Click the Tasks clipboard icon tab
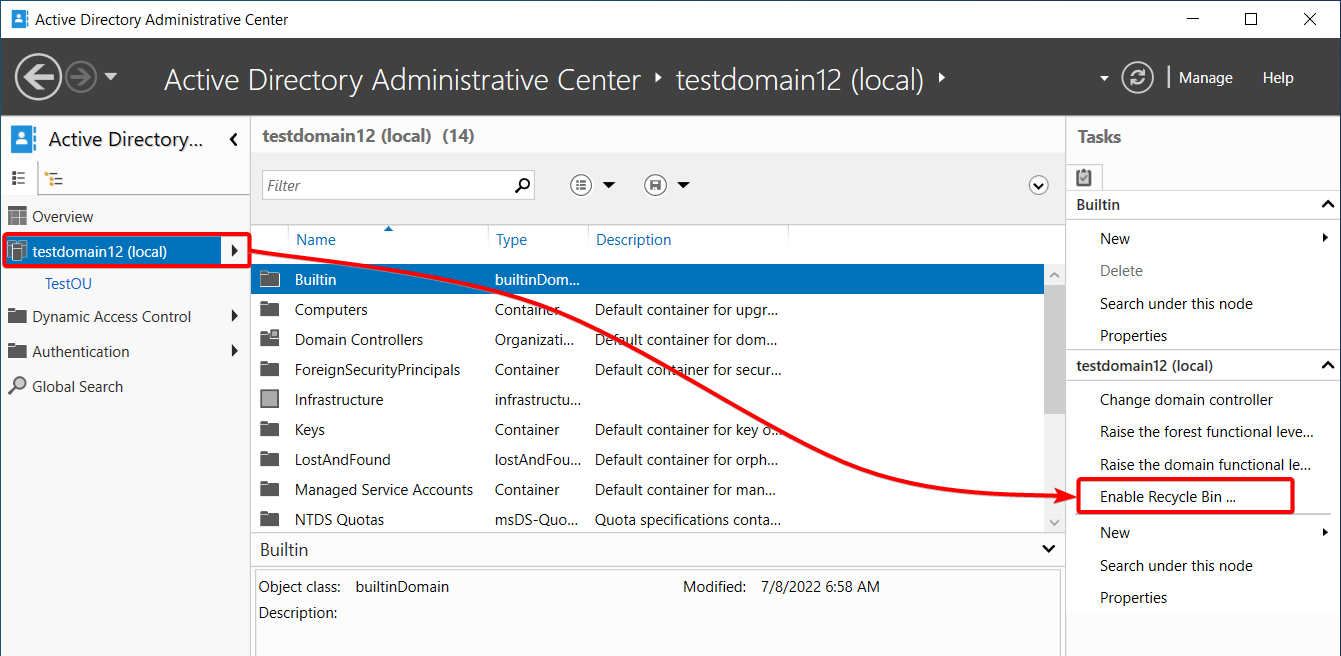The height and width of the screenshot is (656, 1341). tap(1084, 178)
